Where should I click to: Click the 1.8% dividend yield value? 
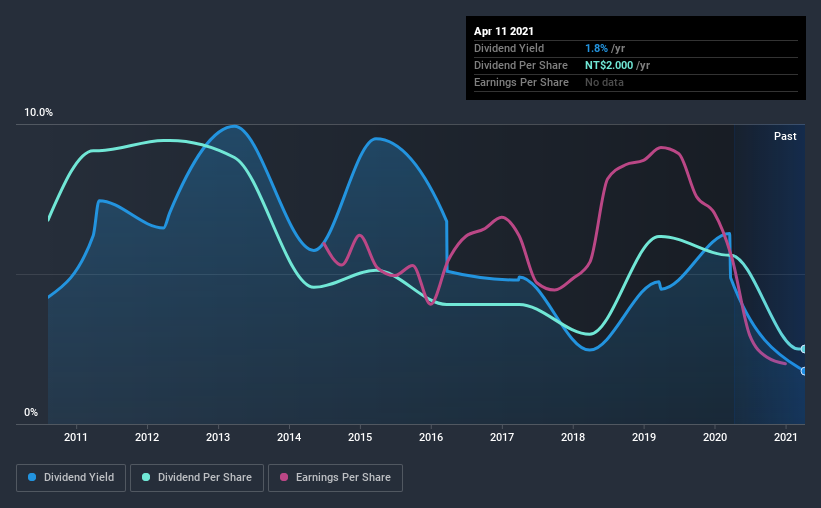[596, 48]
